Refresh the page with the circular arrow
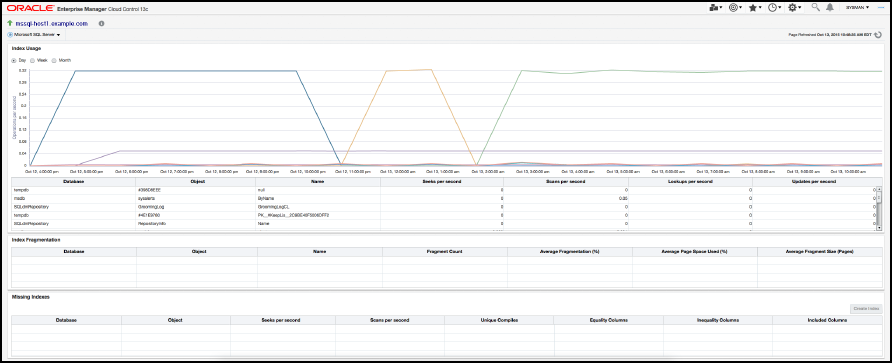892x363 pixels. point(878,35)
